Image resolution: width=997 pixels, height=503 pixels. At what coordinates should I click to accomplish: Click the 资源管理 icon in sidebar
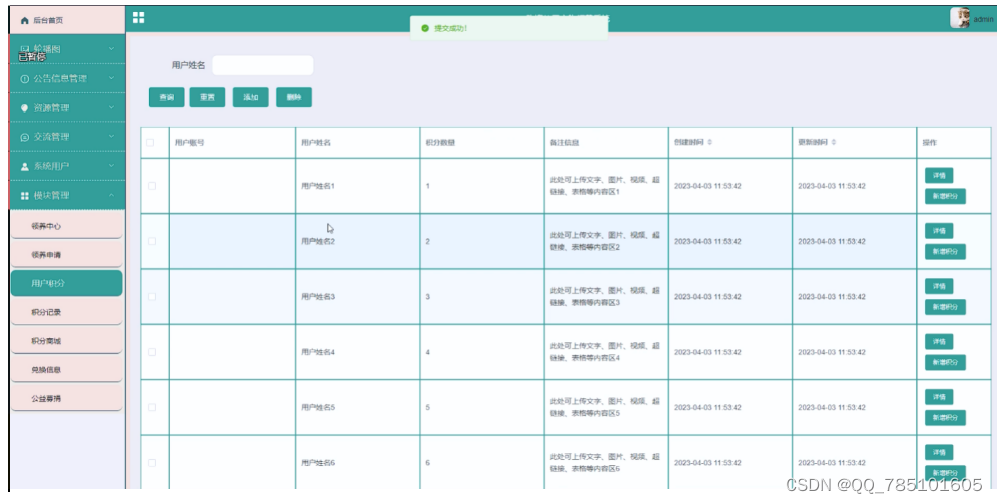point(25,107)
